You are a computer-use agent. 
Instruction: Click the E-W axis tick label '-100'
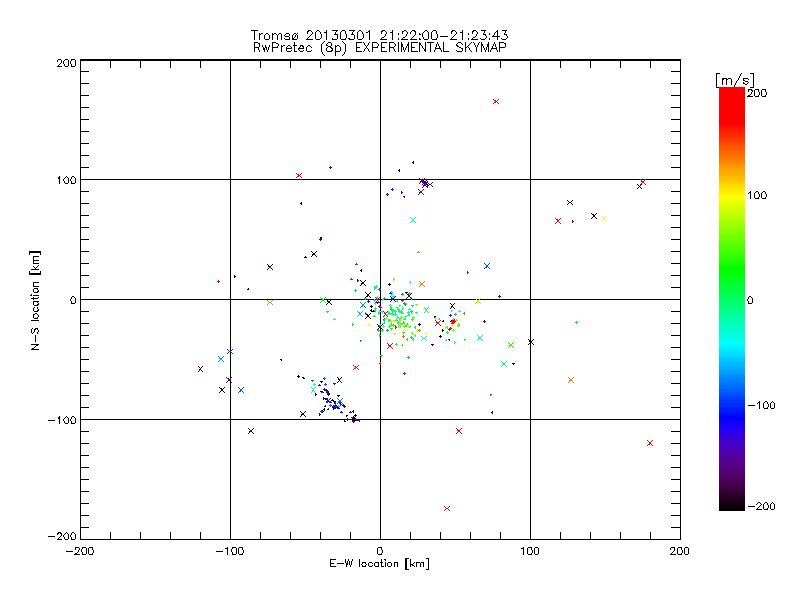pyautogui.click(x=230, y=551)
